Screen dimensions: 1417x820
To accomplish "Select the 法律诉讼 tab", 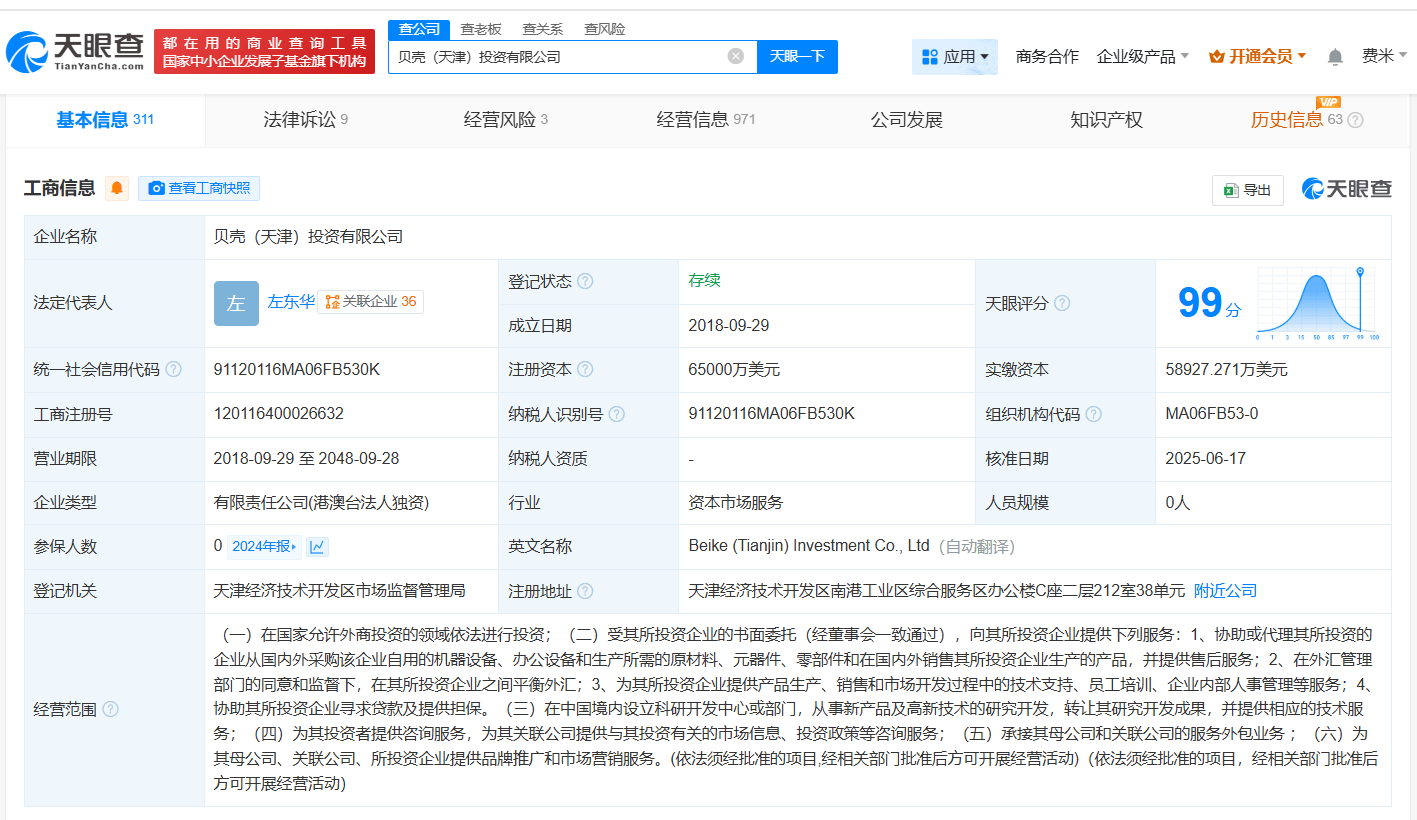I will [x=305, y=120].
